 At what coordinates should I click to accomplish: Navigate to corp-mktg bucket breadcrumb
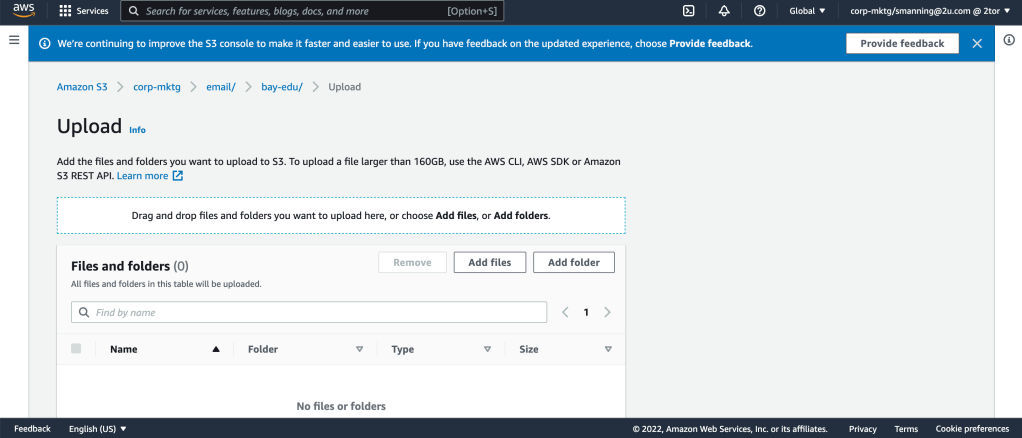point(155,87)
